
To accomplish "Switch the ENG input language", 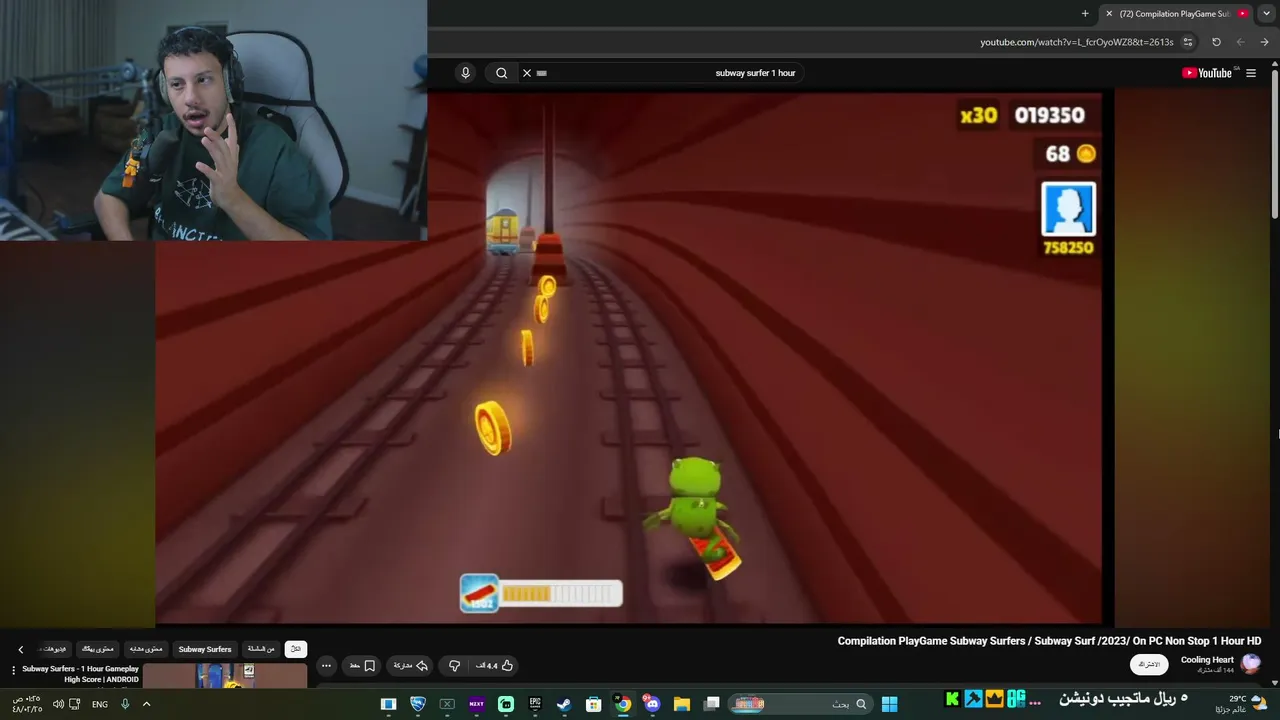I will [x=100, y=704].
